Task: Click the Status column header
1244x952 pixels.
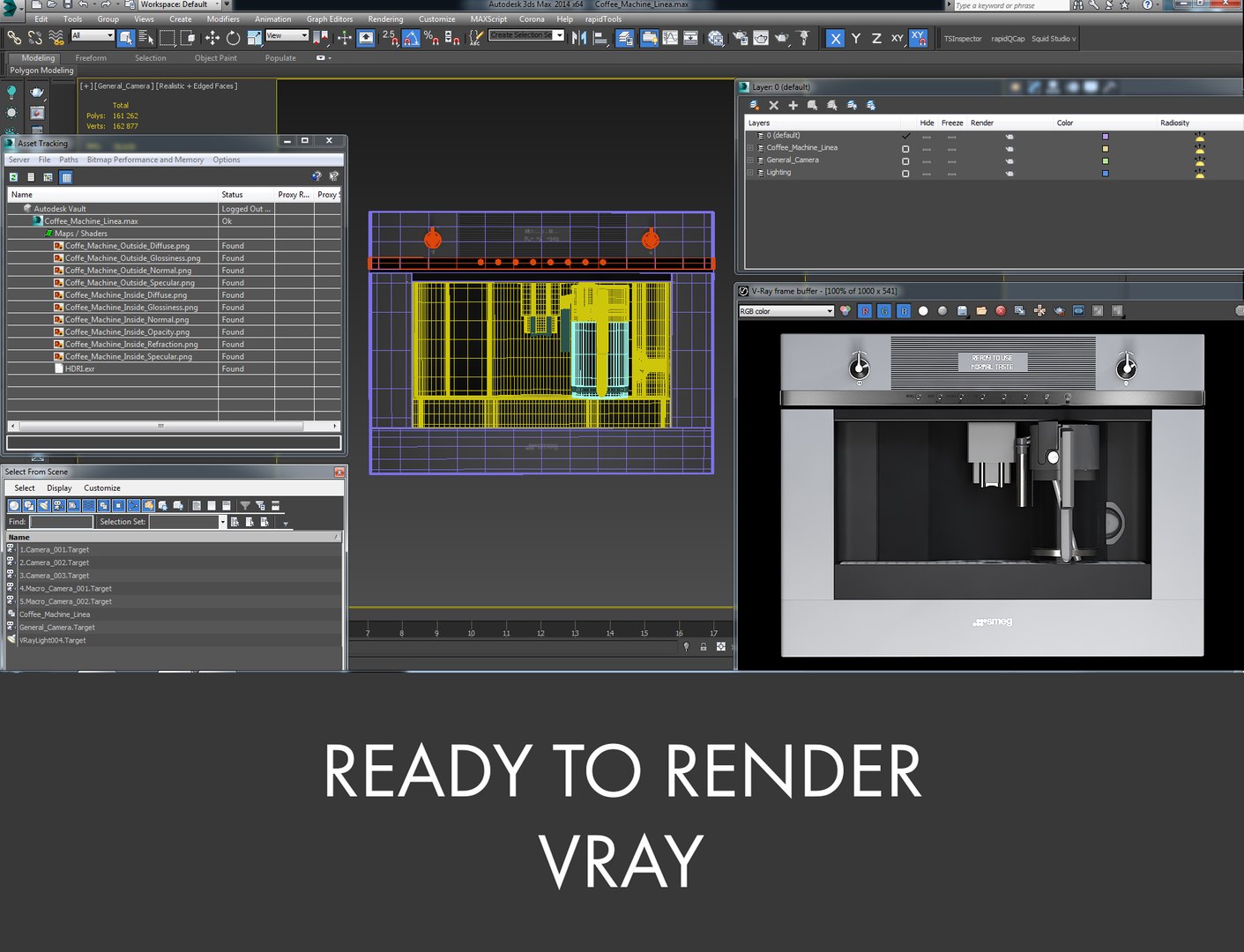Action: pyautogui.click(x=245, y=195)
